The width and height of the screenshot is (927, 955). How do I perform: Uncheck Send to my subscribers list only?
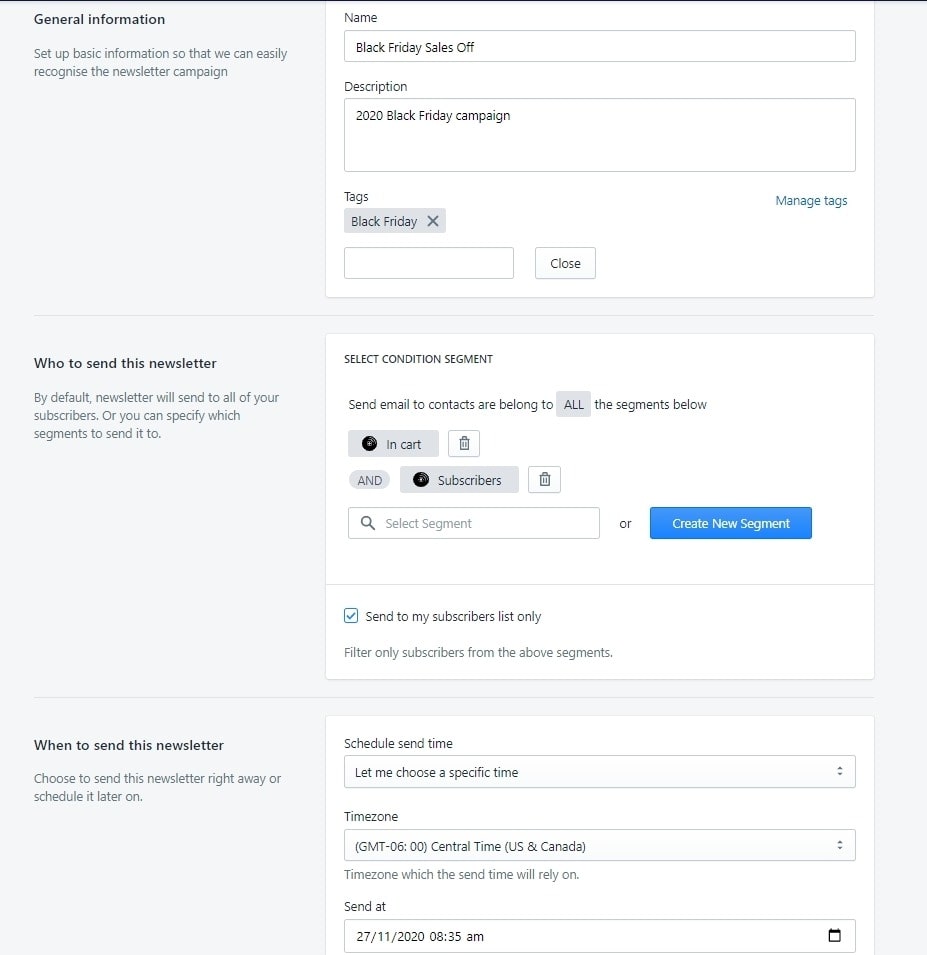pyautogui.click(x=351, y=616)
